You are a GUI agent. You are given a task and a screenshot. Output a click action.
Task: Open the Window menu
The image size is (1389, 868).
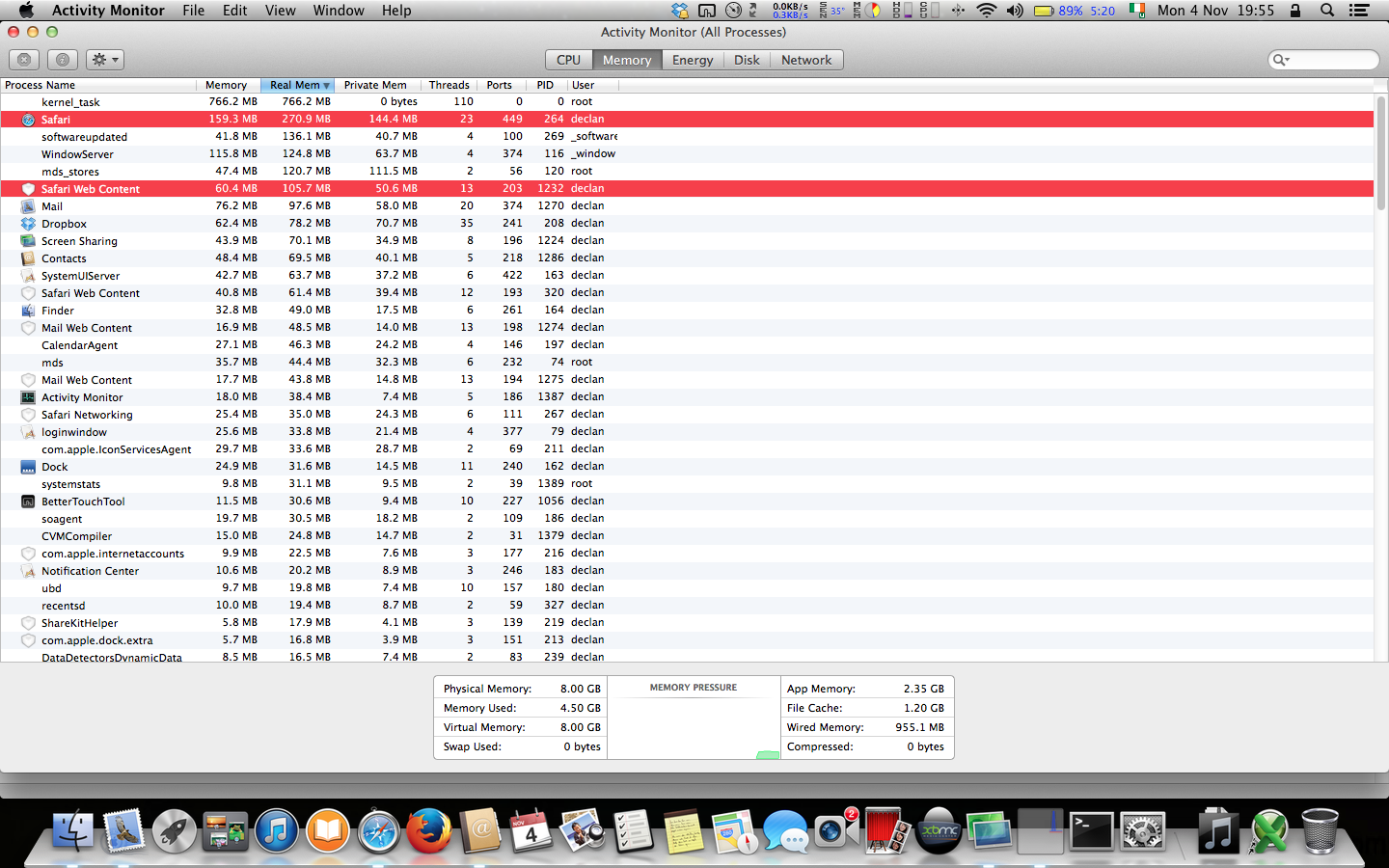(x=339, y=11)
